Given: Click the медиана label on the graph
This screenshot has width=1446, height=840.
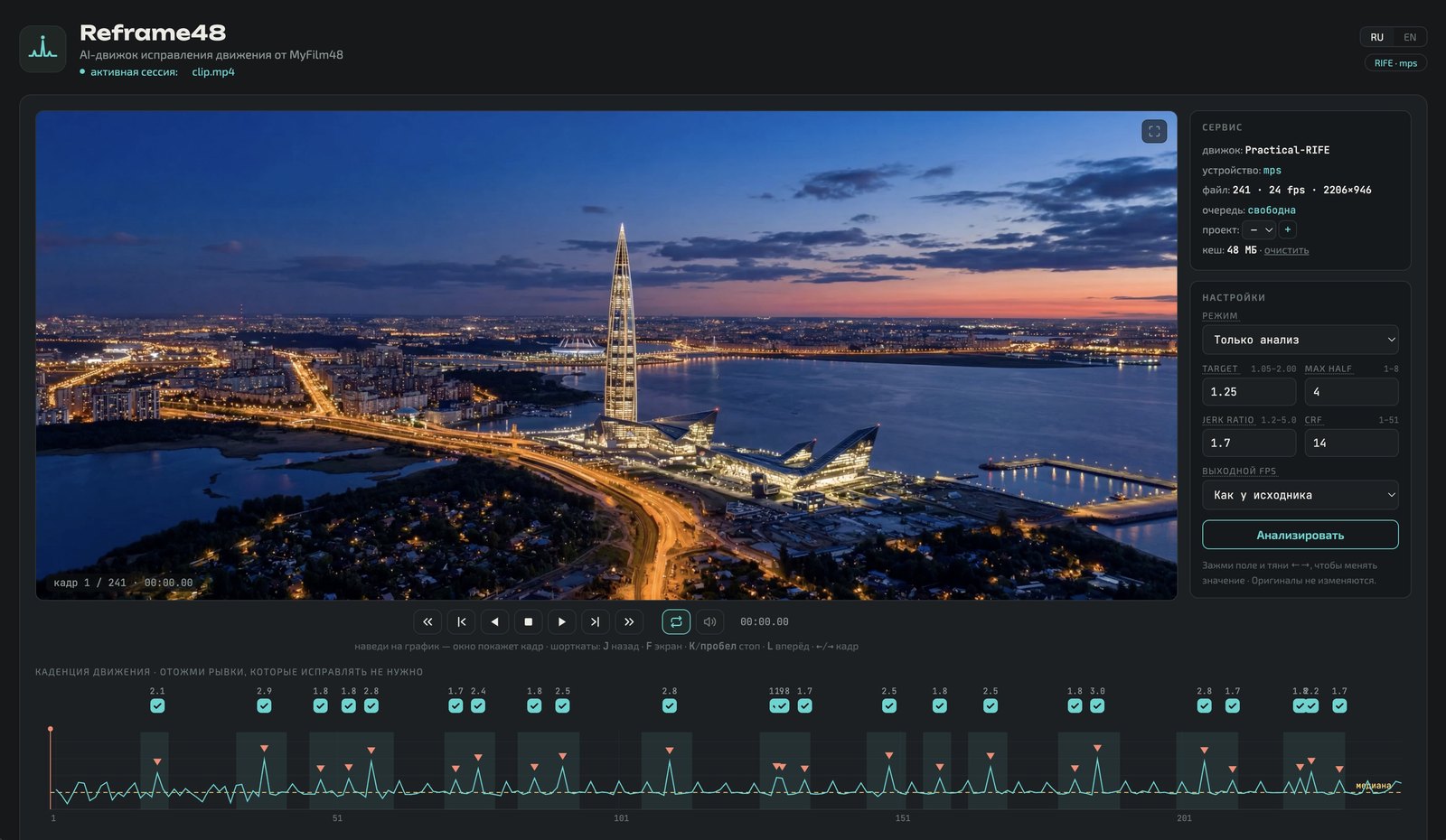Looking at the screenshot, I should click(x=1374, y=786).
